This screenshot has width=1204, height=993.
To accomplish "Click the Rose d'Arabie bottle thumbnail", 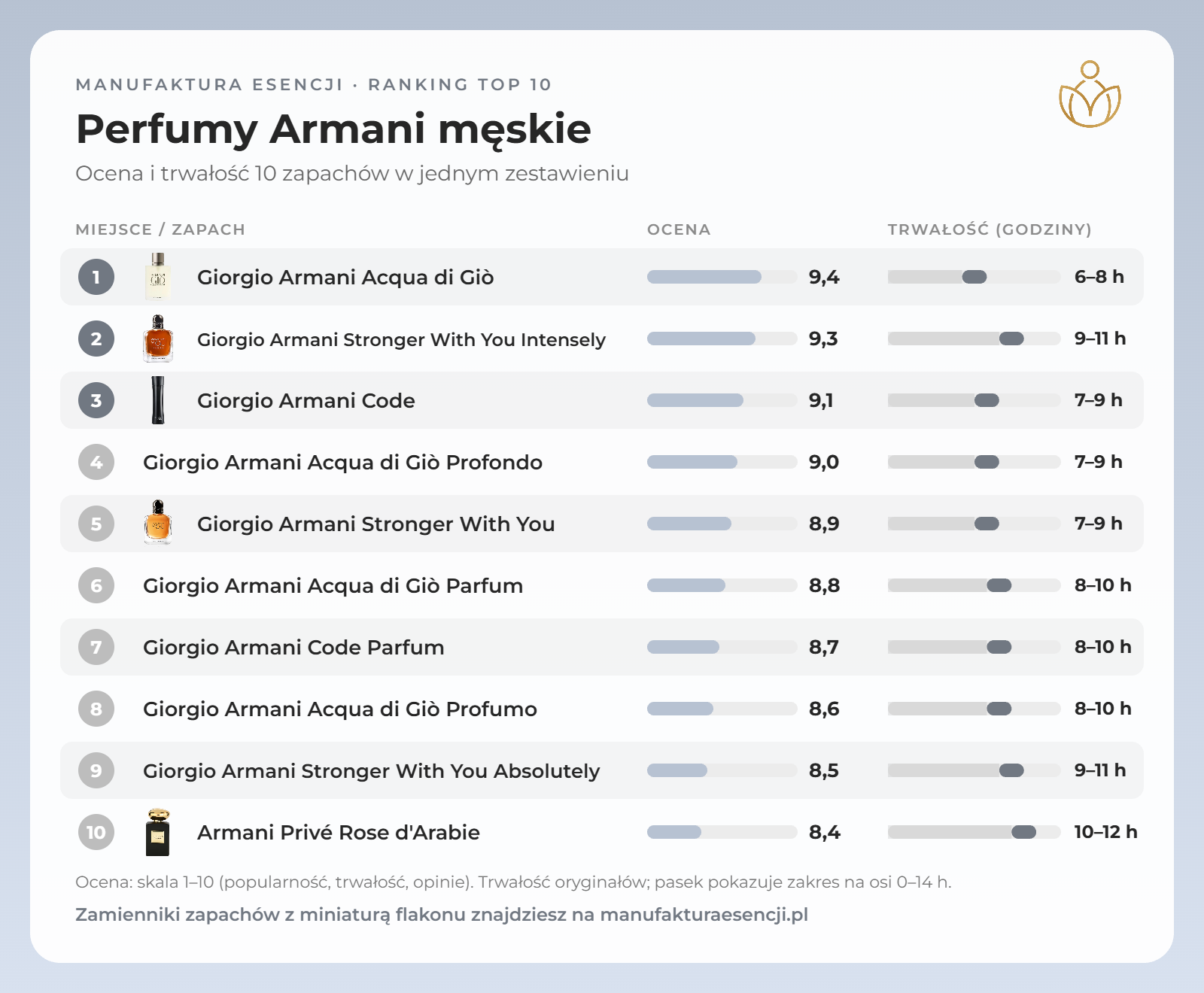I will point(158,832).
